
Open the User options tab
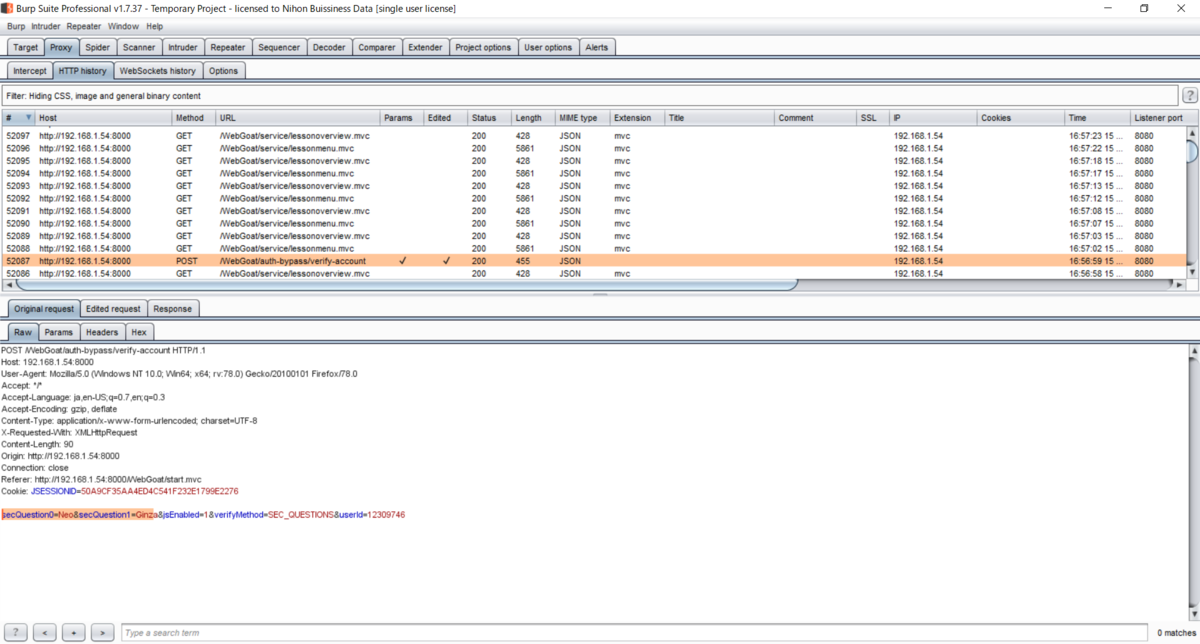[x=548, y=47]
